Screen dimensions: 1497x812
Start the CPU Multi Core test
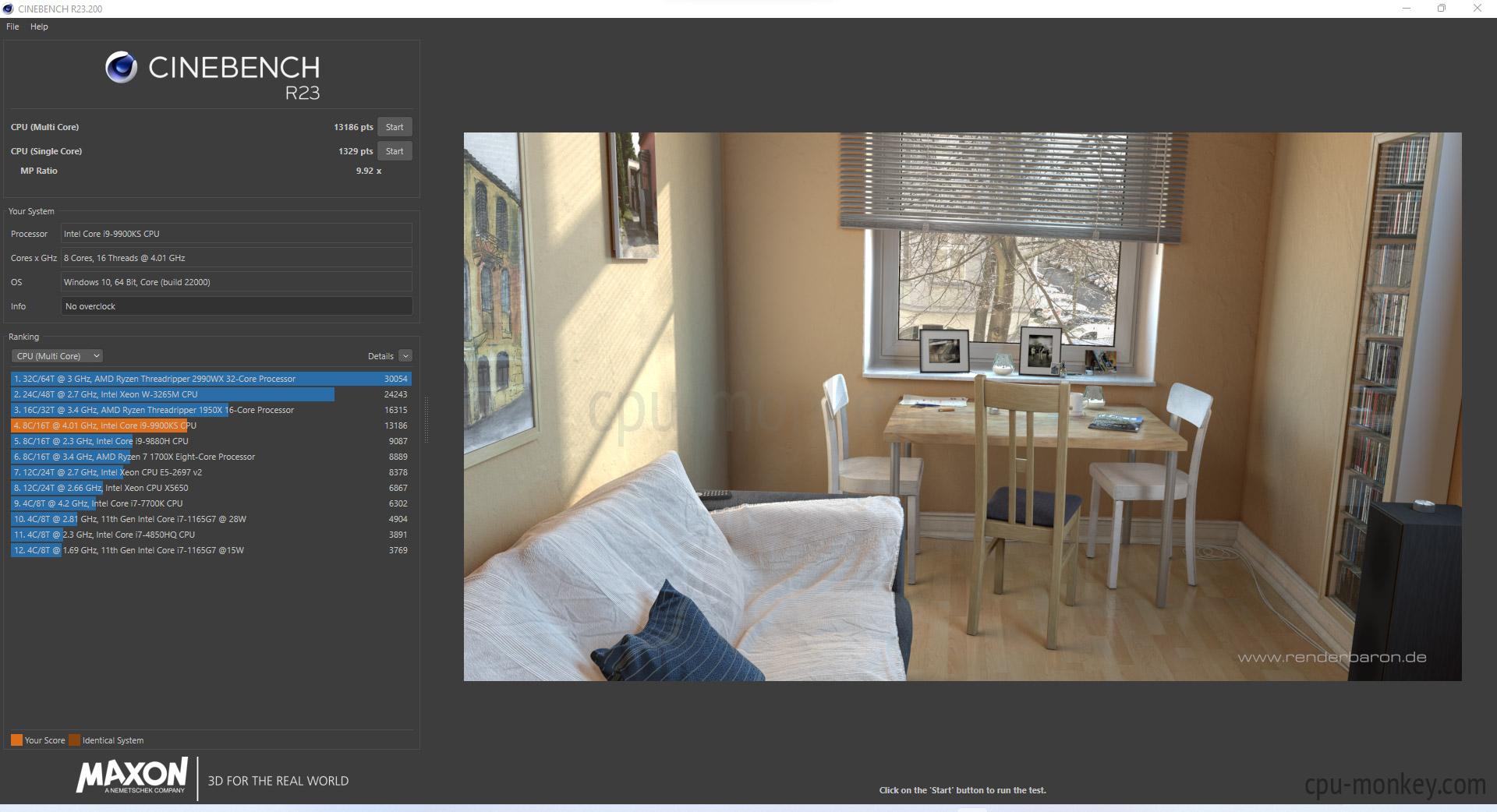click(x=395, y=127)
